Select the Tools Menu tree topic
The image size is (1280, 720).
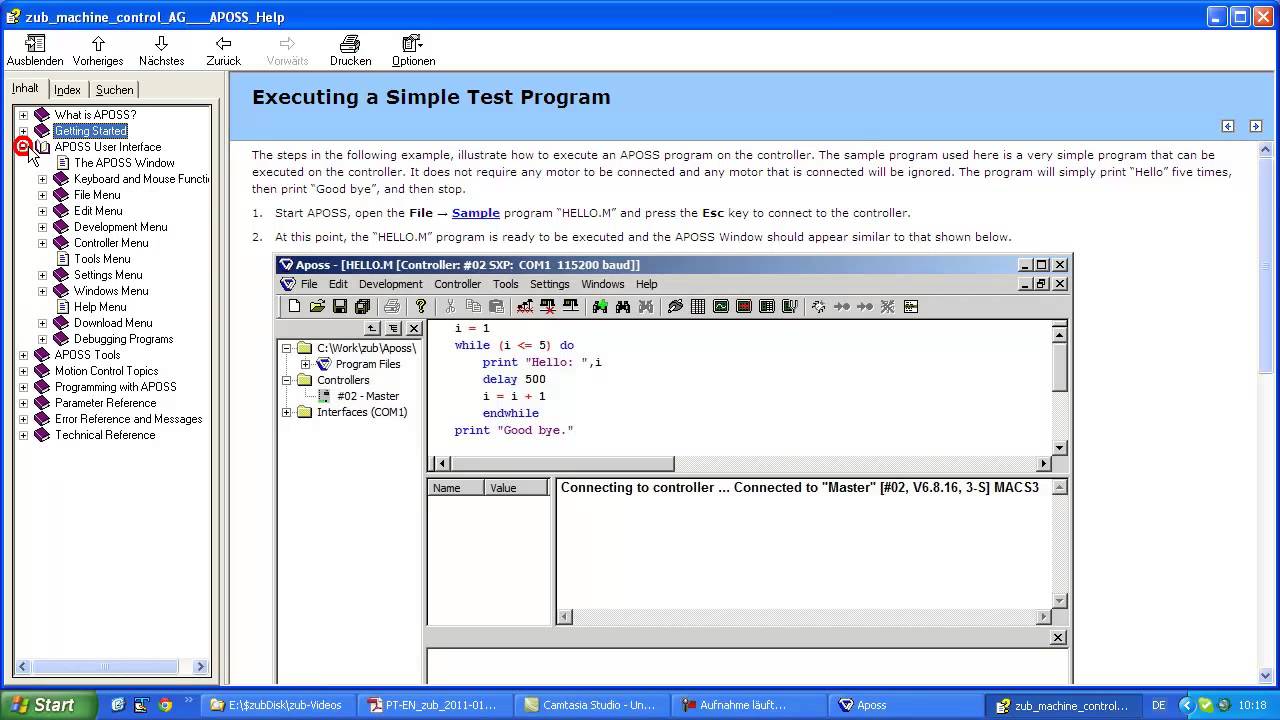[102, 259]
